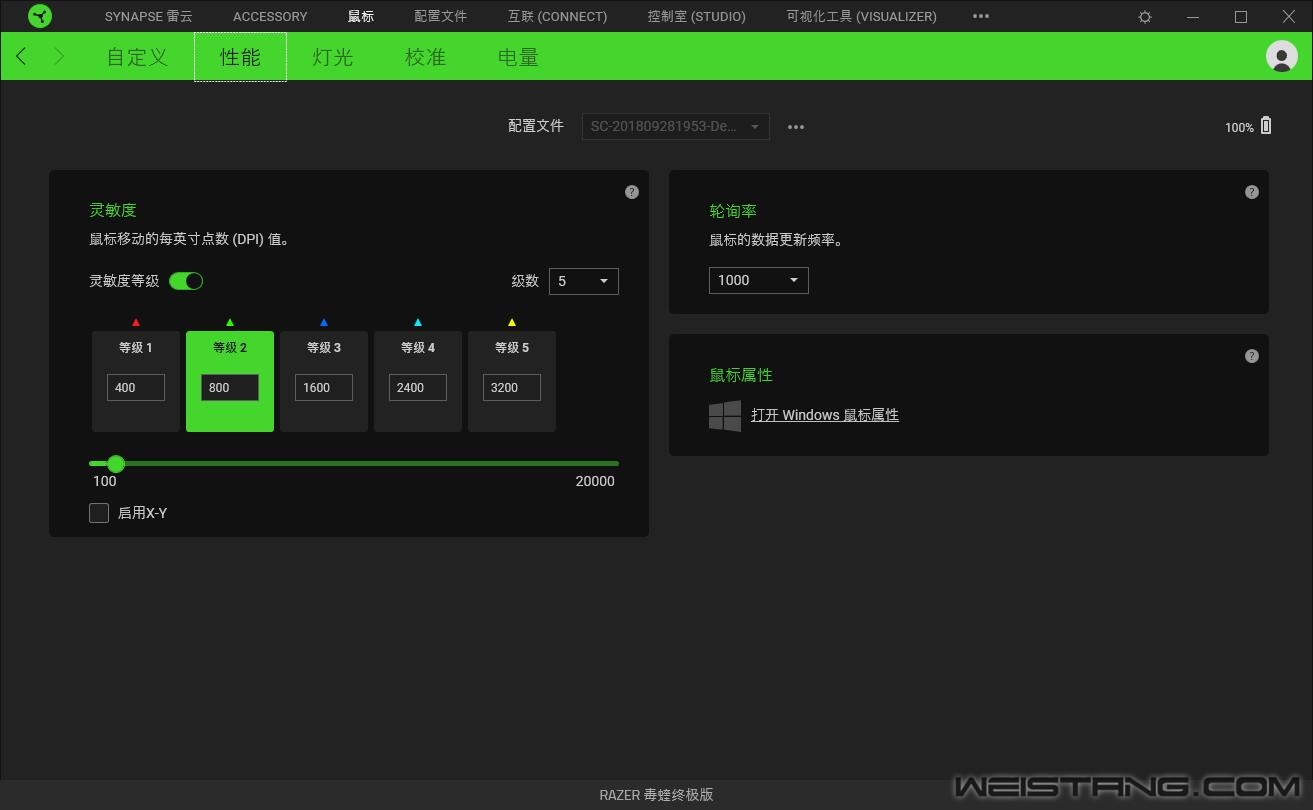Viewport: 1313px width, 810px height.
Task: Switch to the ACCESSORY tab
Action: 270,16
